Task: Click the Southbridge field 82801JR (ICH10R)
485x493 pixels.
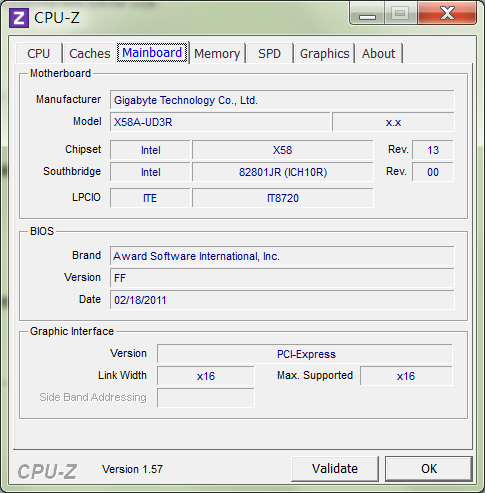Action: (283, 172)
